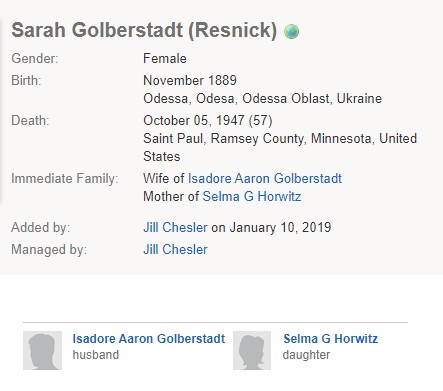This screenshot has height=391, width=443.
Task: Click the green globe public profile icon
Action: click(291, 32)
